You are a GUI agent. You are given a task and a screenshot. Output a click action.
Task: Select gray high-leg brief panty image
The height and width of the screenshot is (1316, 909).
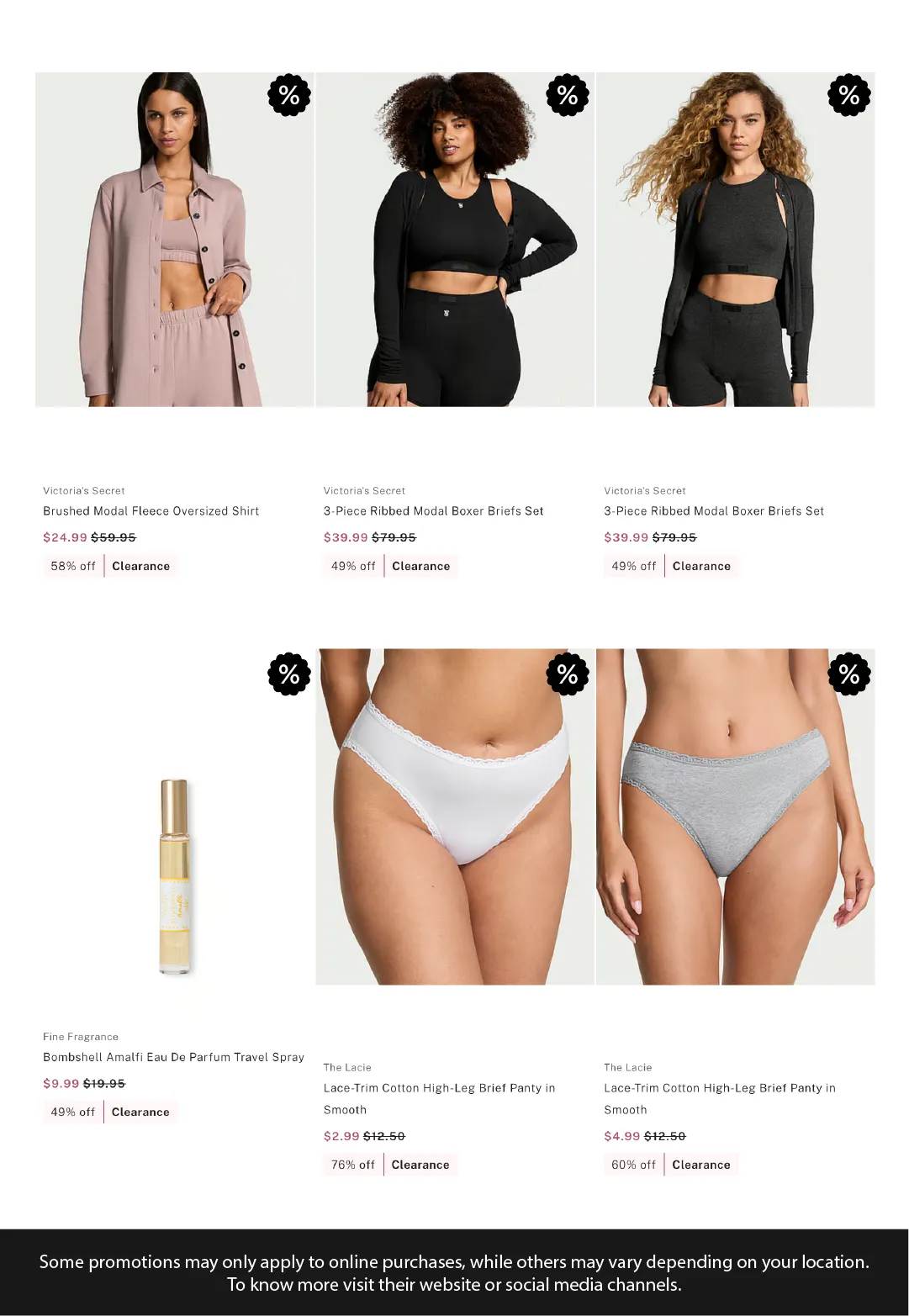[x=736, y=817]
